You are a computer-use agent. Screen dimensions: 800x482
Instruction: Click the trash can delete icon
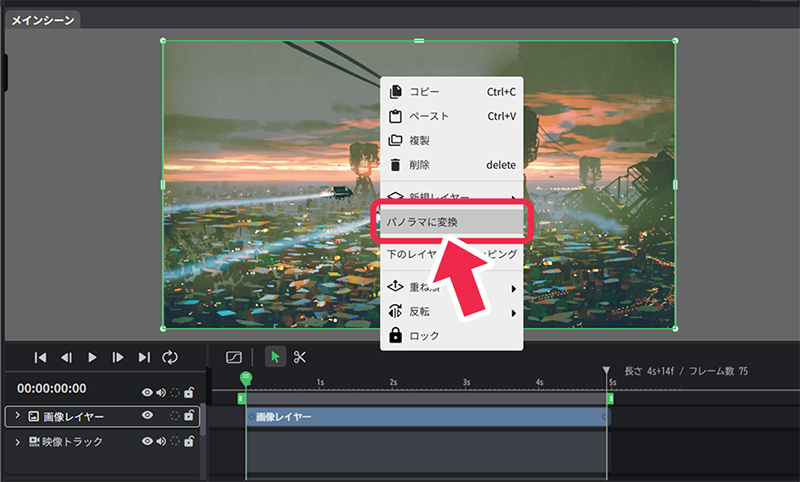pos(395,164)
